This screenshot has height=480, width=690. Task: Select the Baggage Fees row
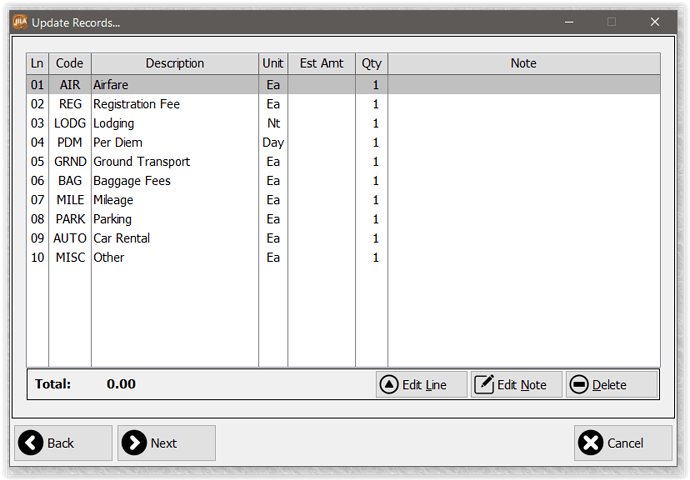point(343,181)
